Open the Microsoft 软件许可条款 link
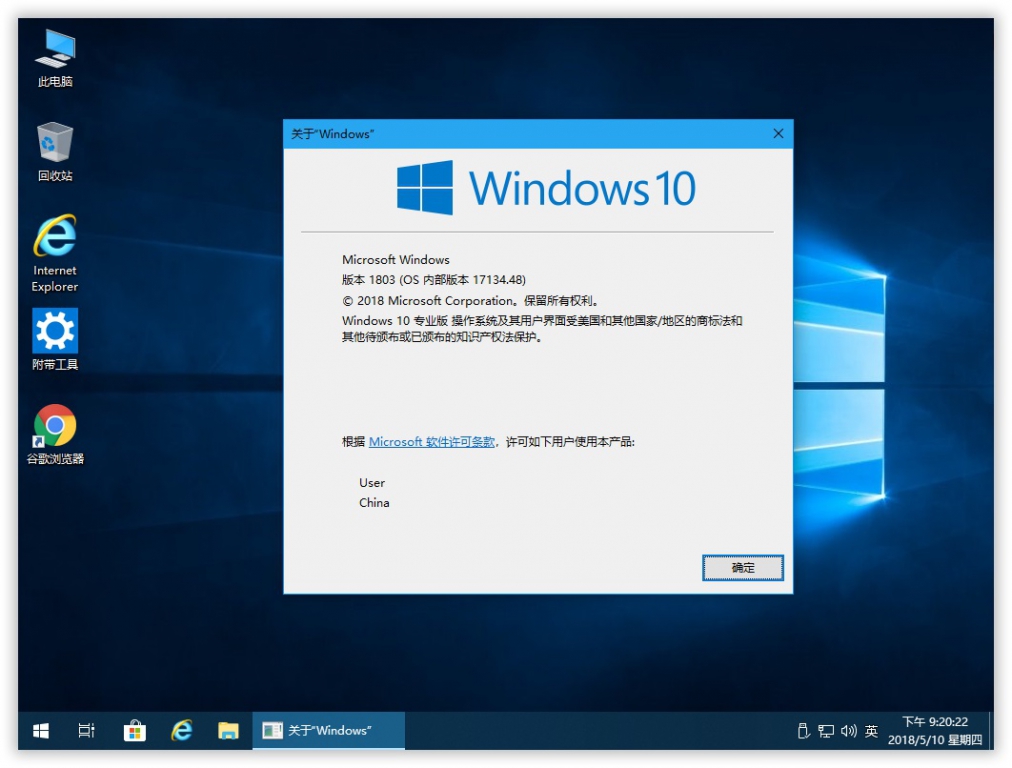1012x768 pixels. (x=432, y=441)
